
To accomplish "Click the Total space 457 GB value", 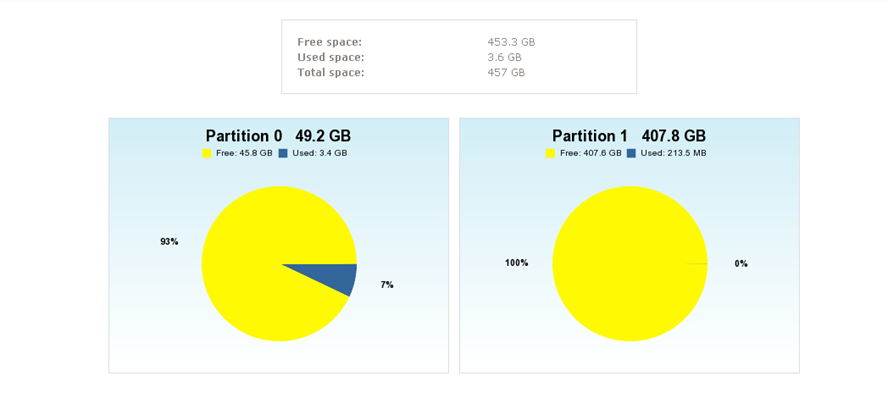I will [x=506, y=73].
